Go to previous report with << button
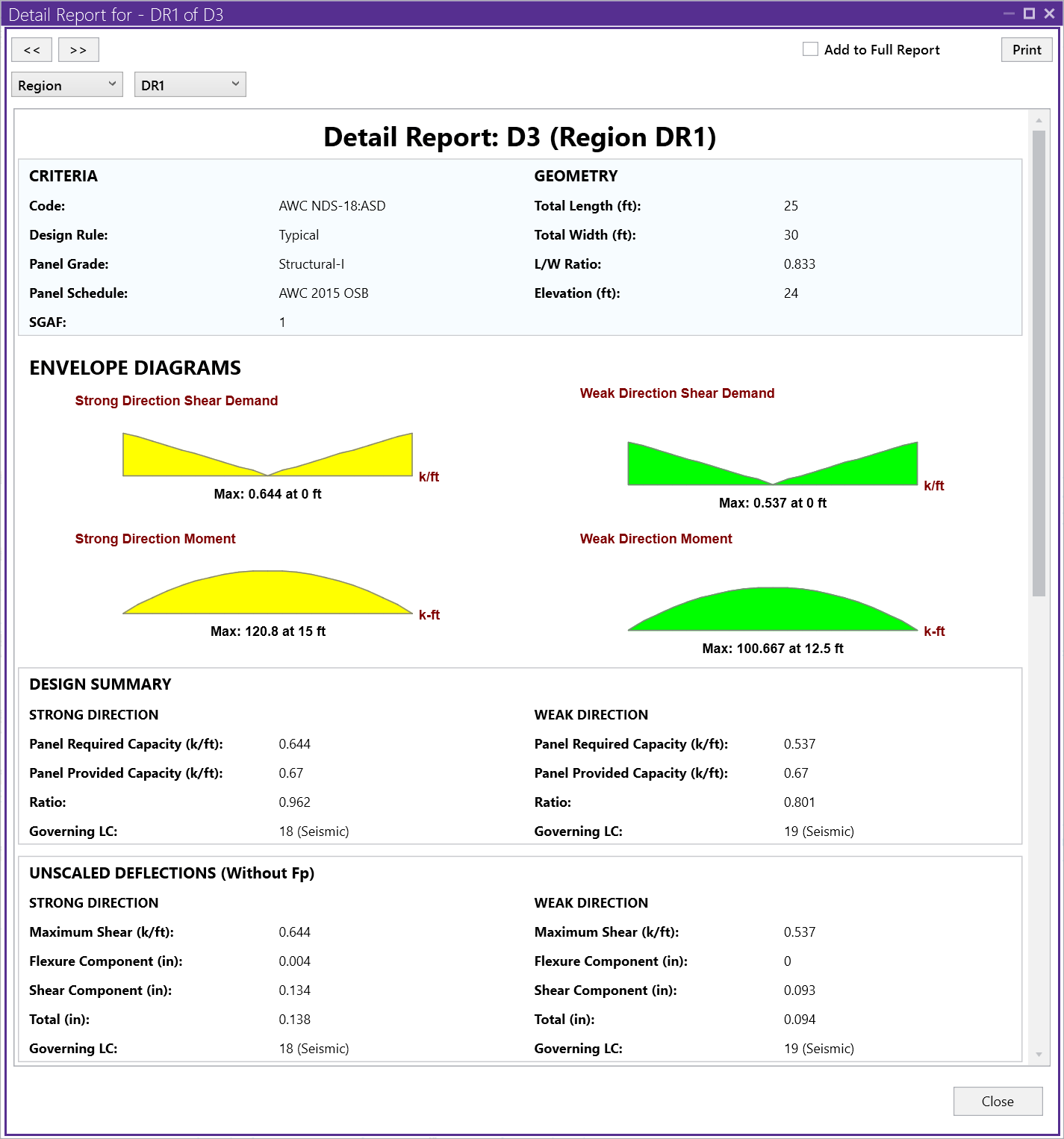Screen dimensions: 1064x1139 click(32, 50)
